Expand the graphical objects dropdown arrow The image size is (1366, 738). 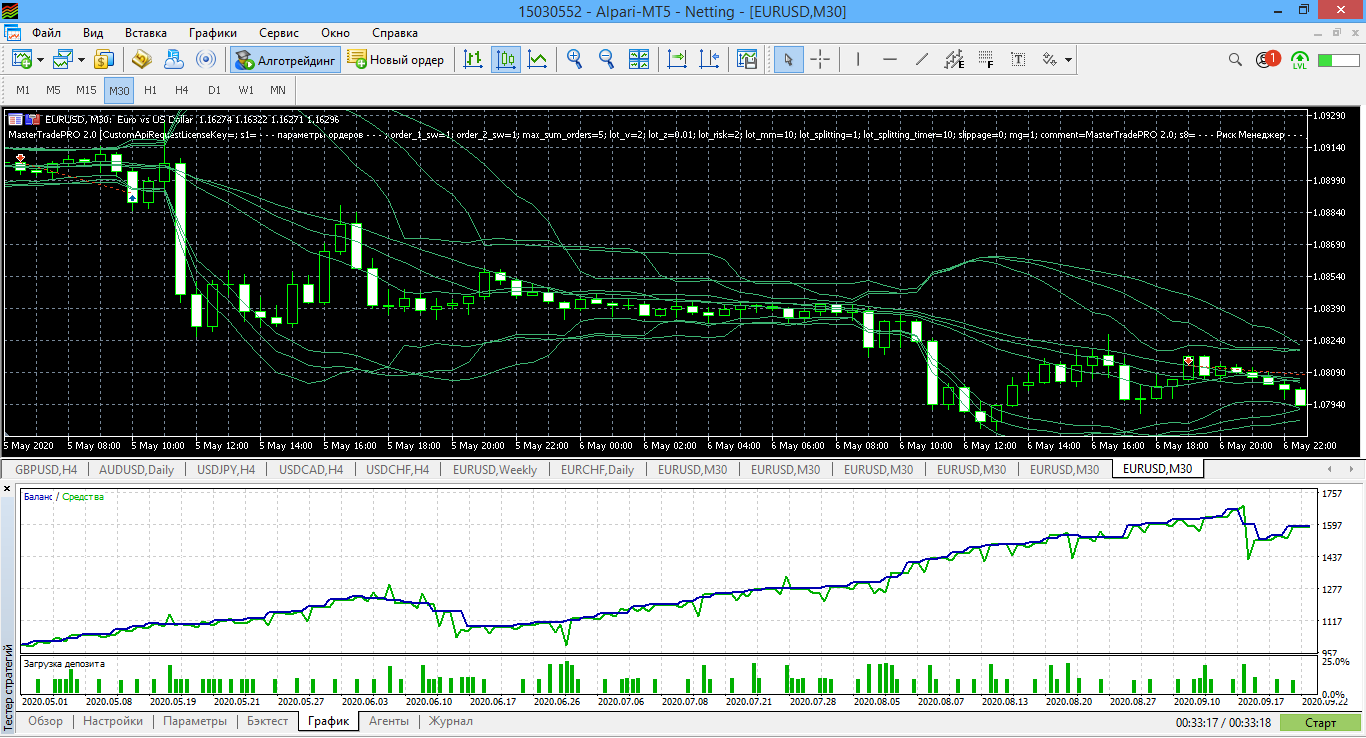pyautogui.click(x=1069, y=60)
